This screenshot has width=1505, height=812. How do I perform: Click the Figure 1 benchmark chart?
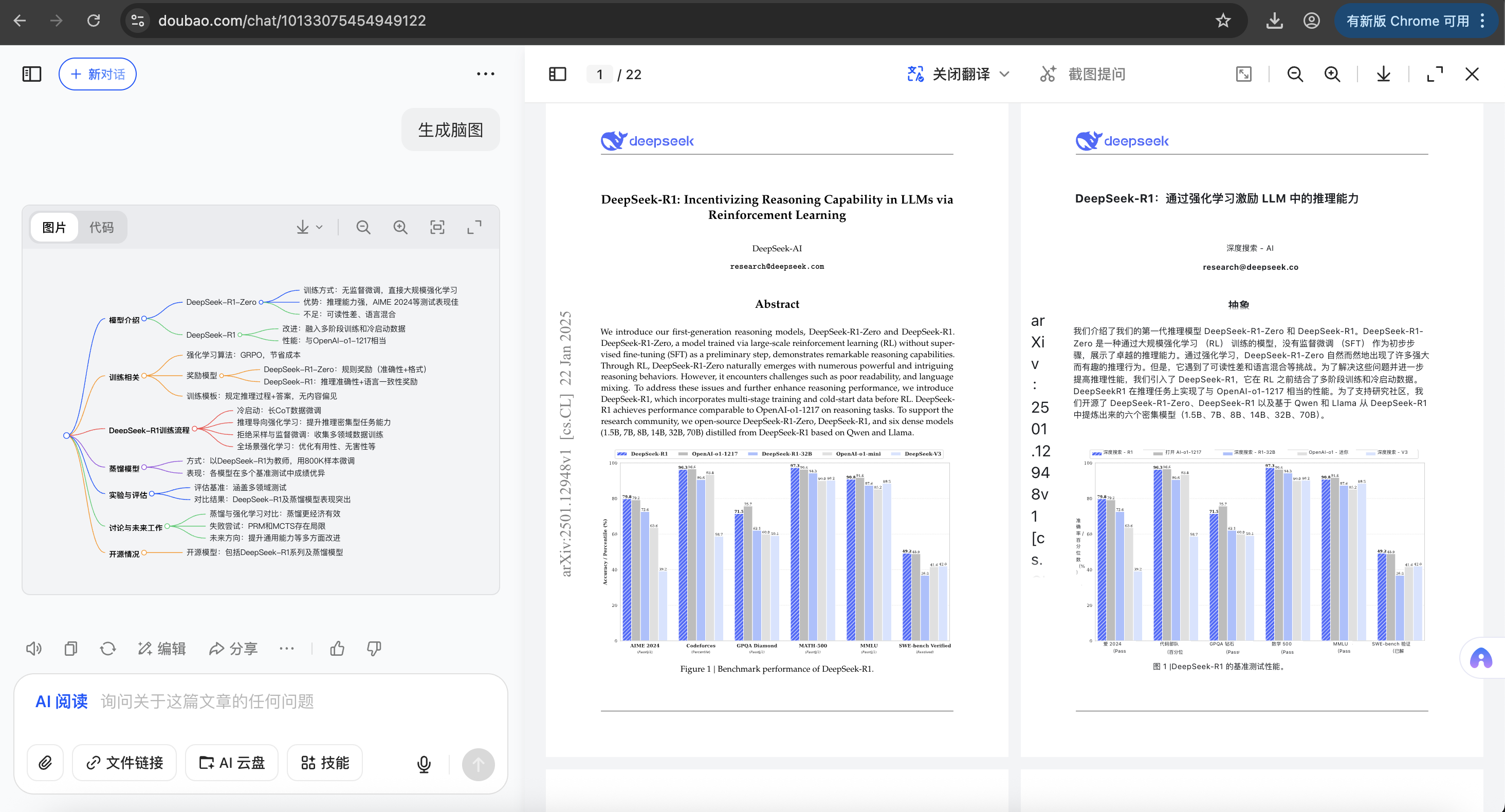(x=777, y=551)
